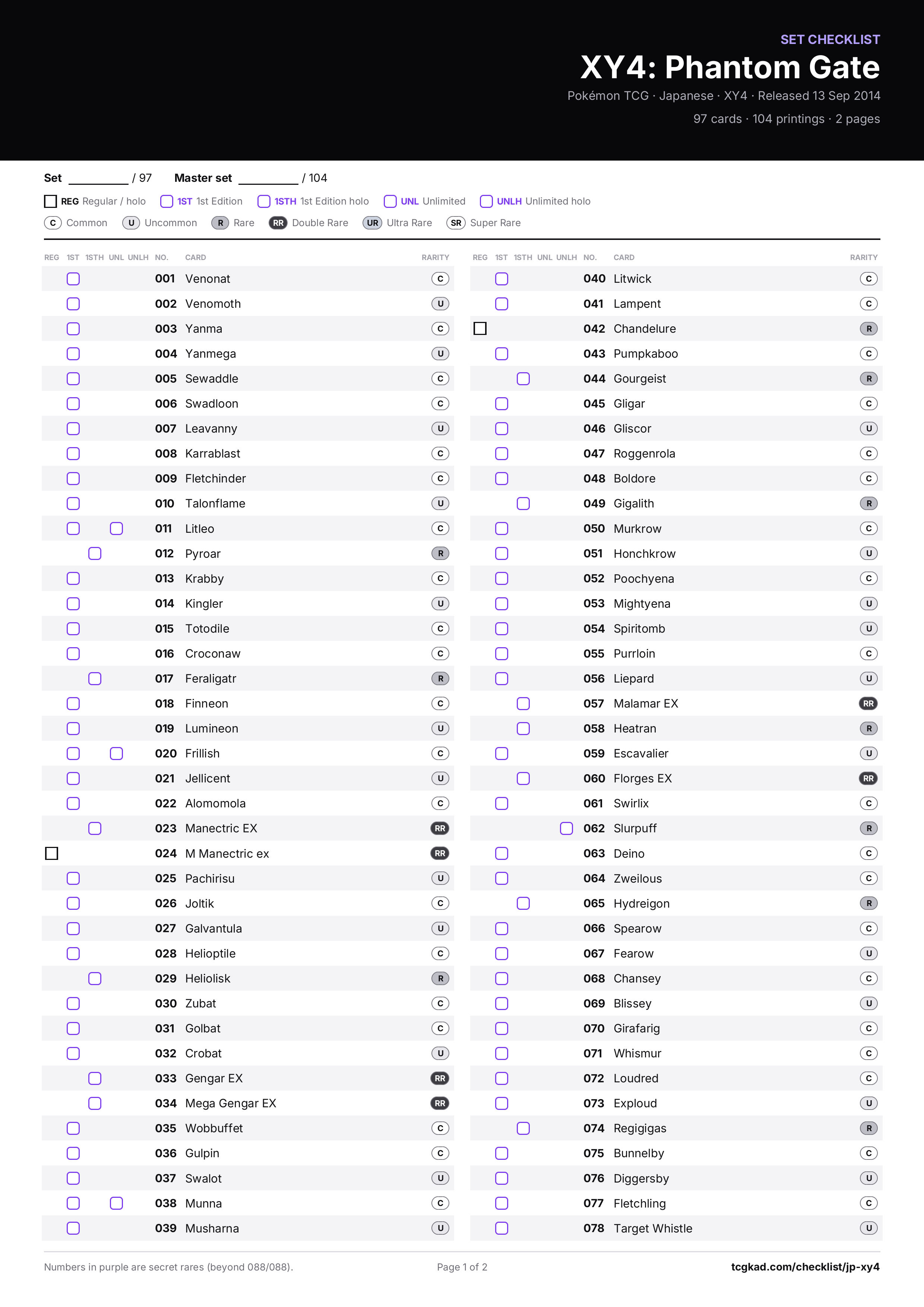Open the tcgkad.com/checklist/jp-xy4 link
Viewport: 924px width, 1307px height.
pos(805,1267)
